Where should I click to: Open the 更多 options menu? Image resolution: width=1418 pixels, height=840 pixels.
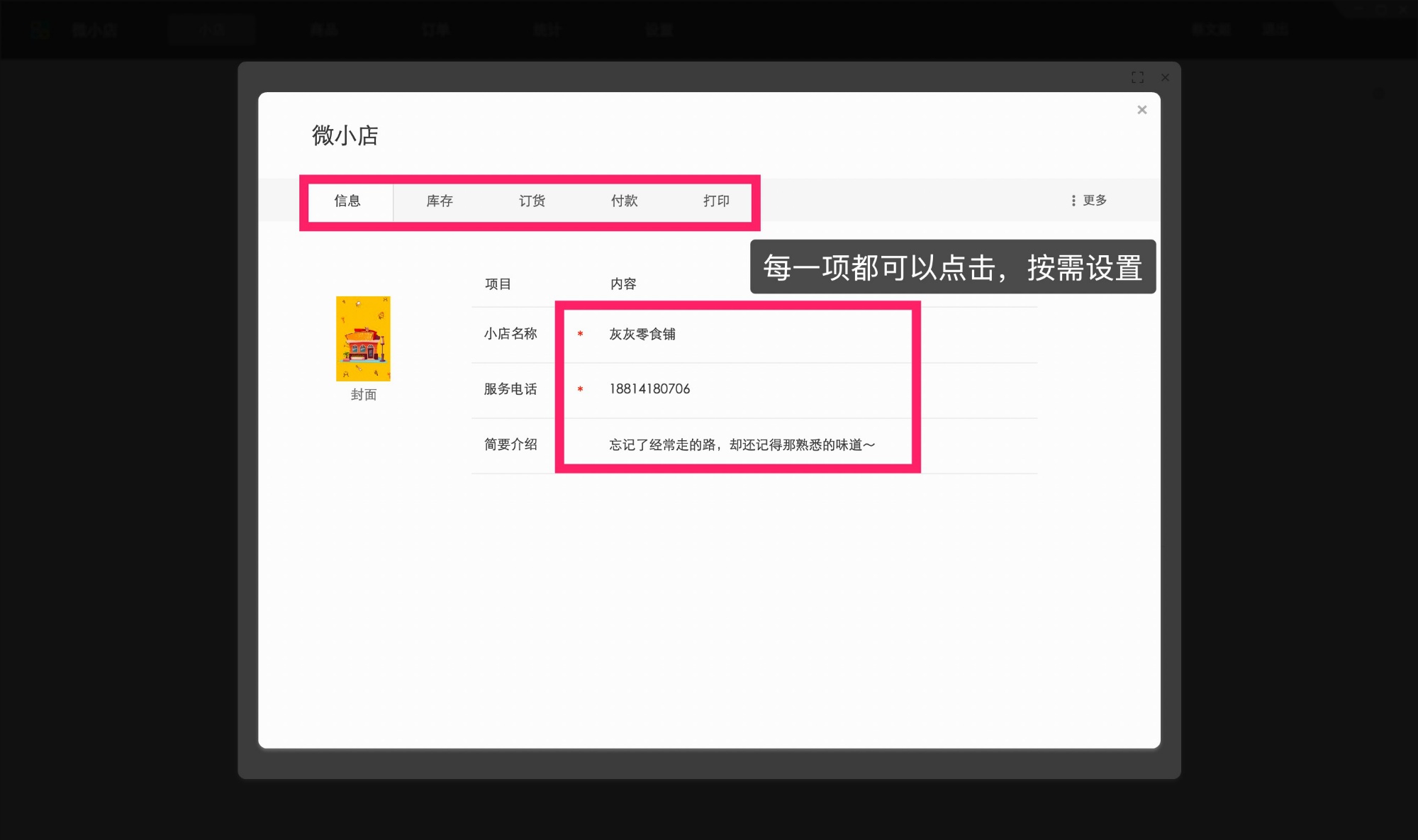pos(1093,201)
